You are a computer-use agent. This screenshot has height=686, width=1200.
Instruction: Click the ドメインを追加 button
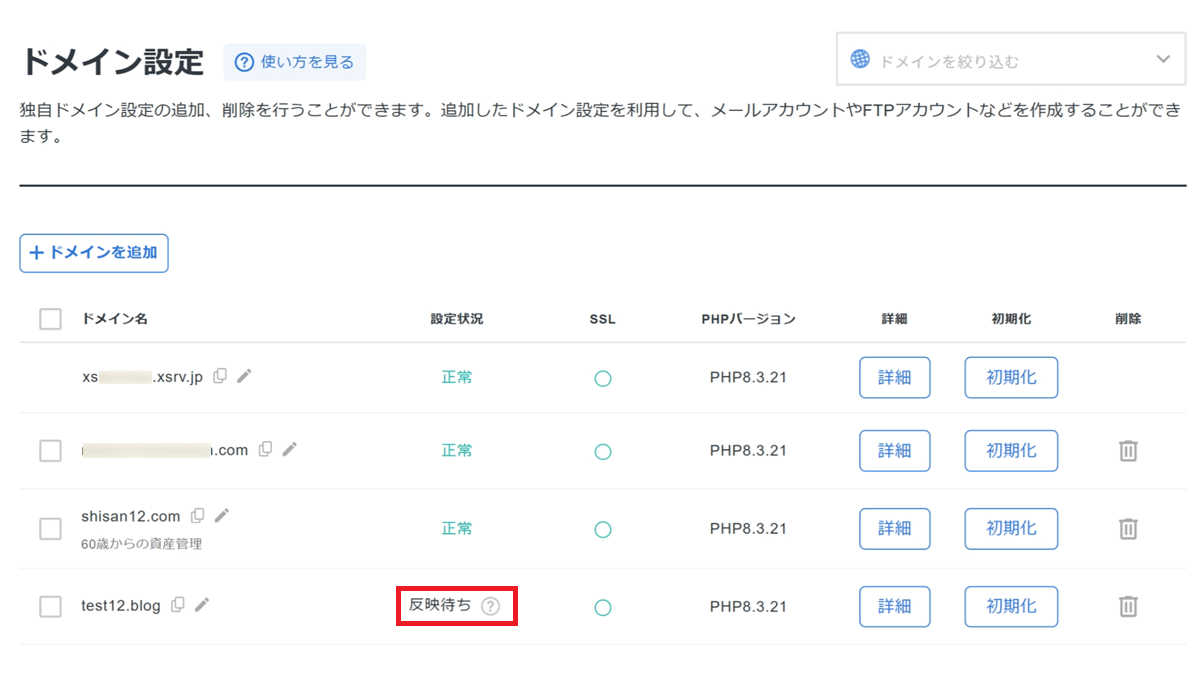click(94, 253)
